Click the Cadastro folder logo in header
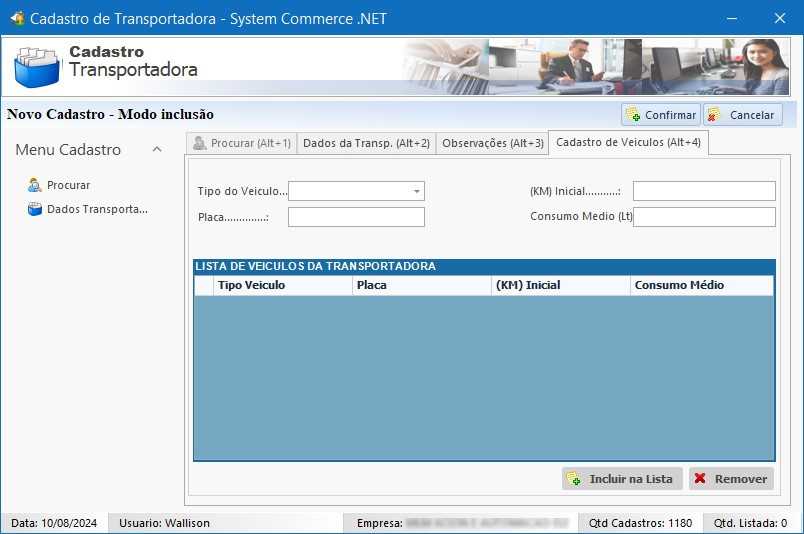Image resolution: width=804 pixels, height=534 pixels. point(37,68)
